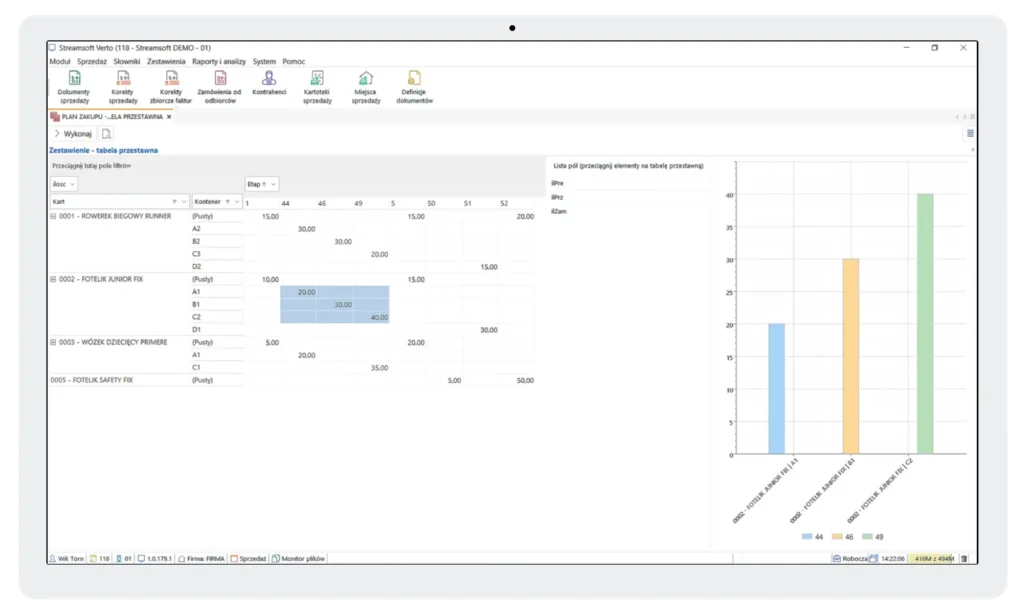Open the Raporty i analizy menu
1024x614 pixels.
pyautogui.click(x=219, y=61)
